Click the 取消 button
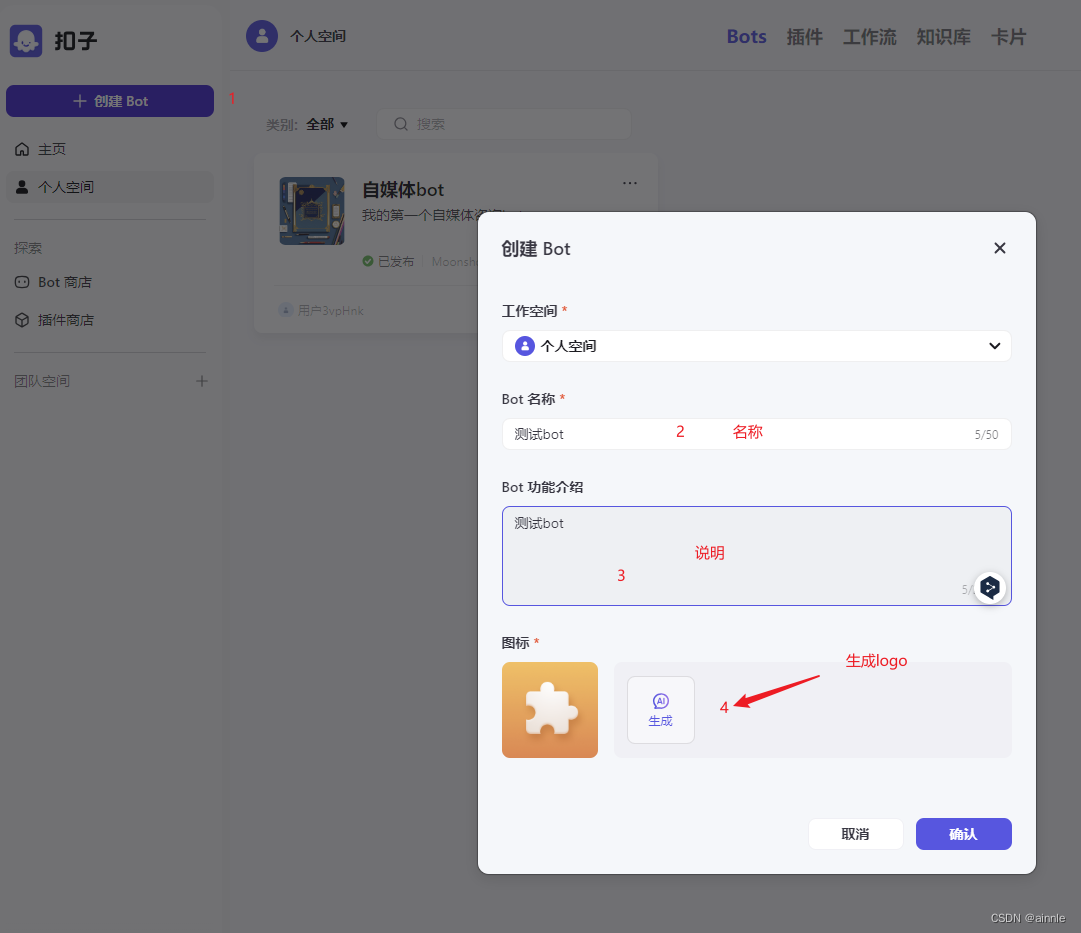Viewport: 1081px width, 933px height. point(856,834)
